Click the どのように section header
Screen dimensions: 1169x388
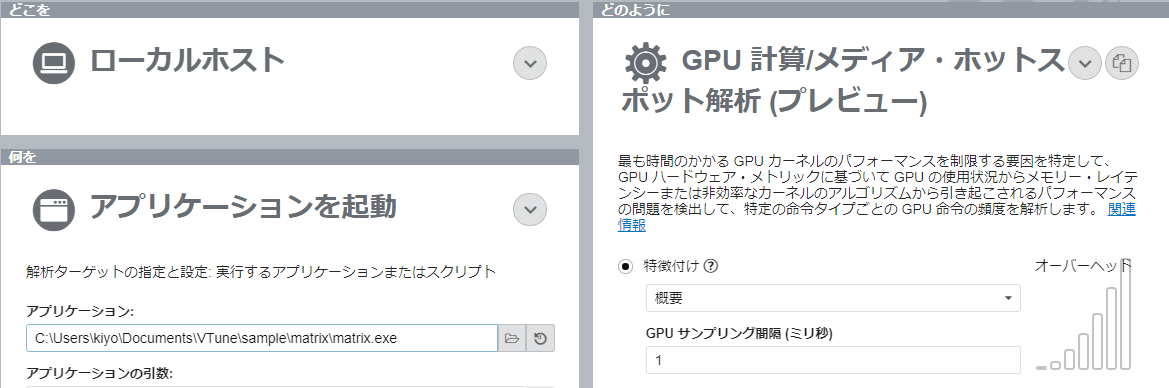(x=635, y=9)
